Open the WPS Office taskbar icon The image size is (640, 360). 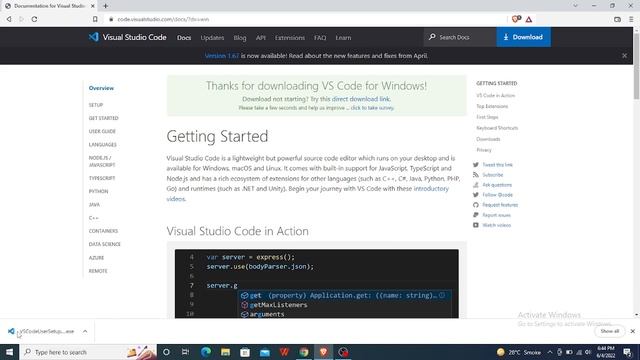(x=284, y=352)
